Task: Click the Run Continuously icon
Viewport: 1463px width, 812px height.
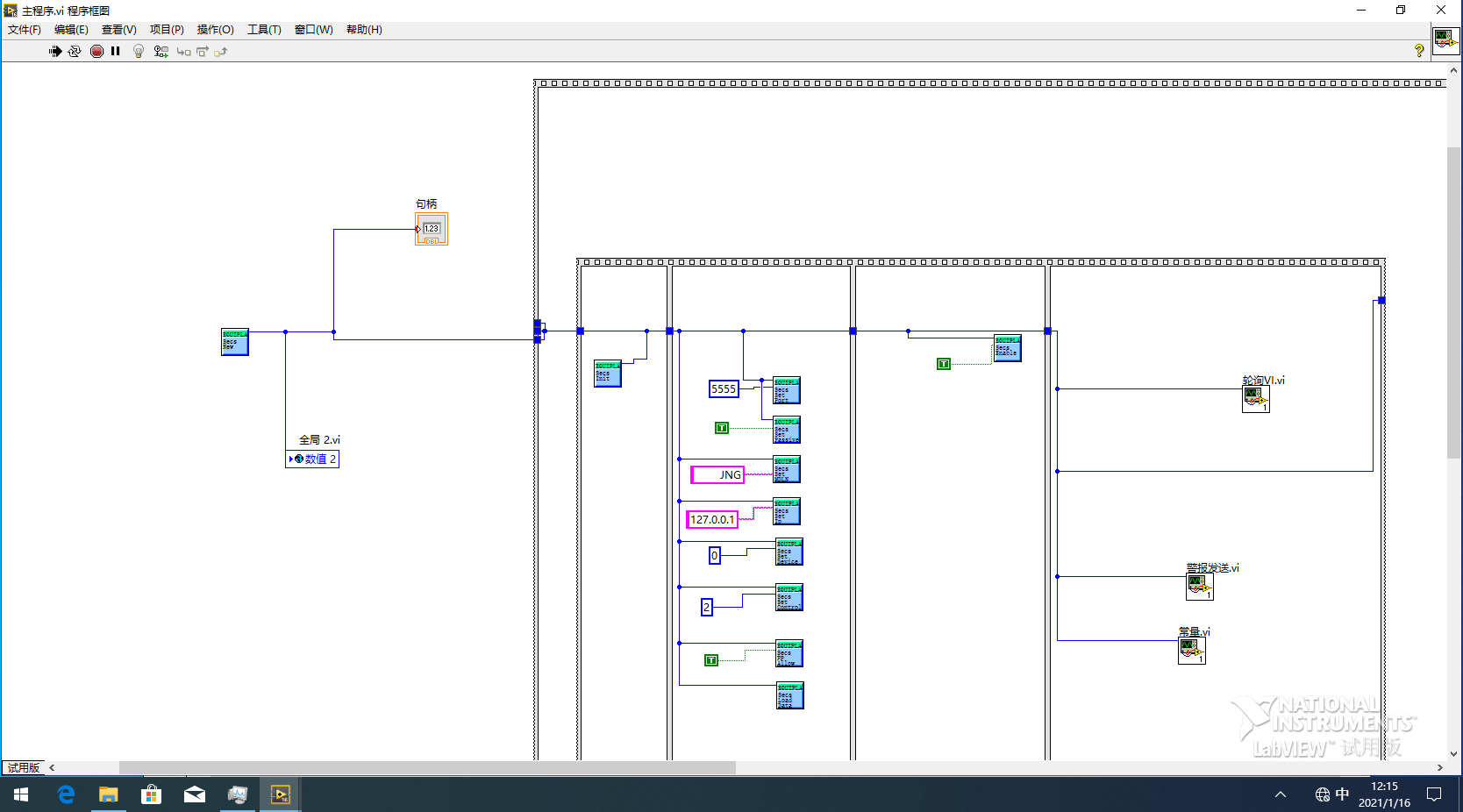Action: coord(75,51)
